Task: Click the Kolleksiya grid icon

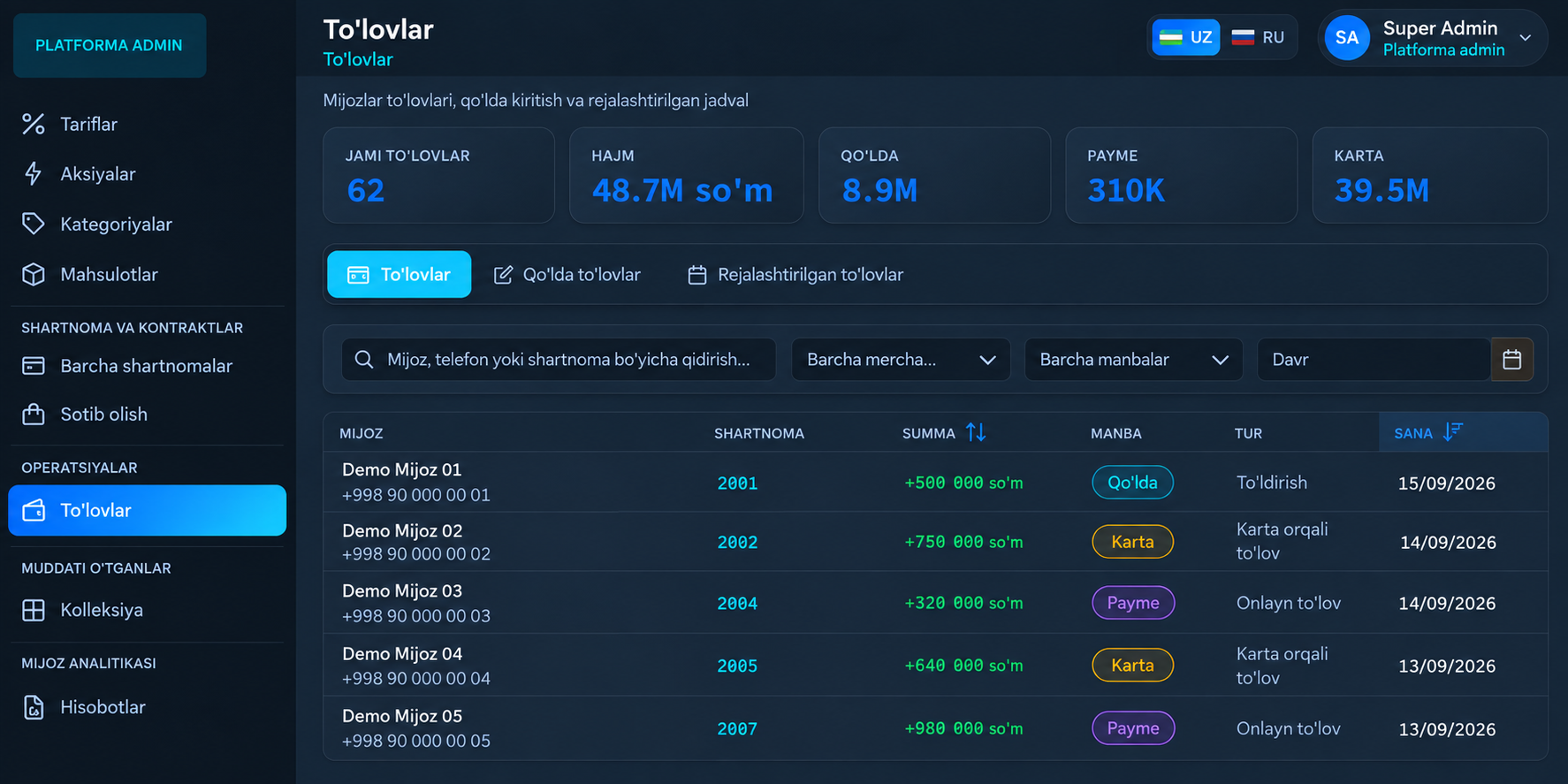Action: click(x=34, y=611)
